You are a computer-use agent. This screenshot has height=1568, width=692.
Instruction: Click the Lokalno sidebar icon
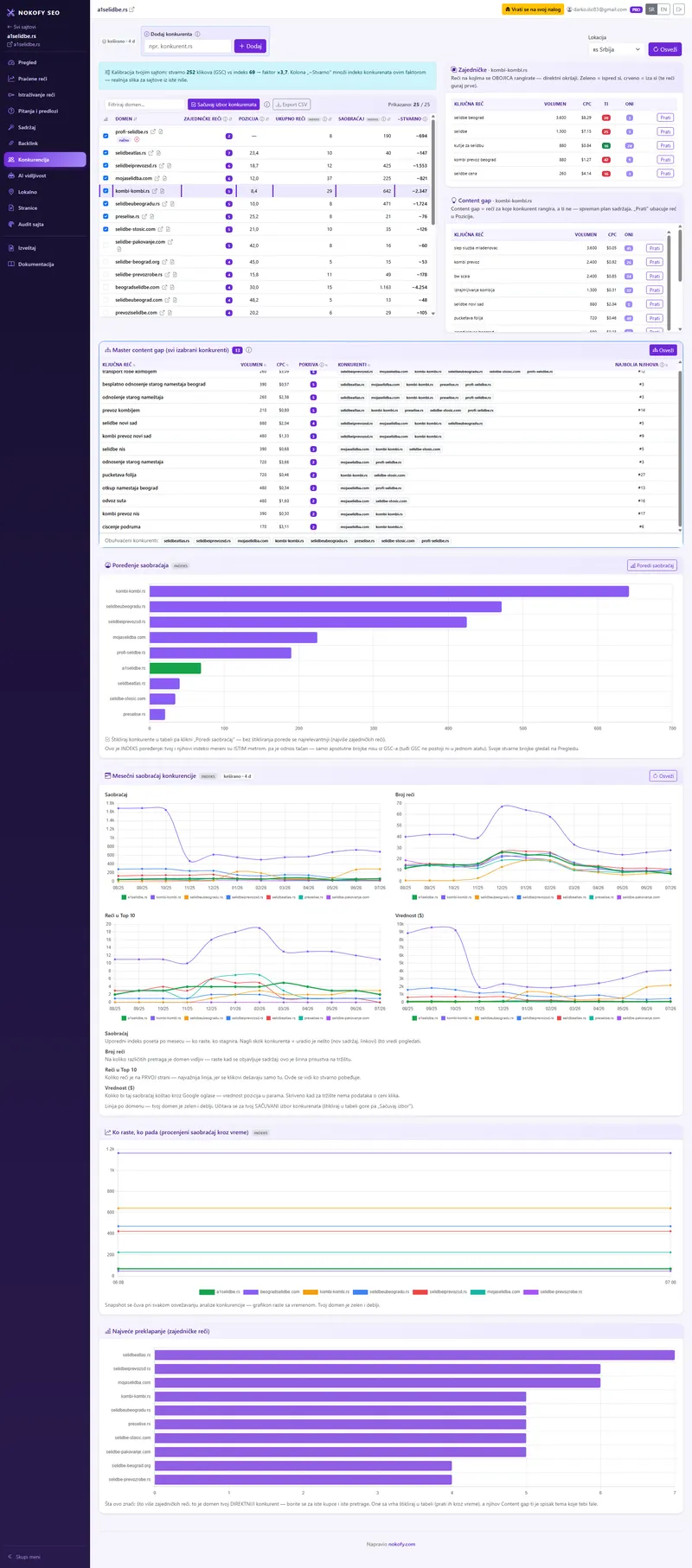click(x=10, y=192)
